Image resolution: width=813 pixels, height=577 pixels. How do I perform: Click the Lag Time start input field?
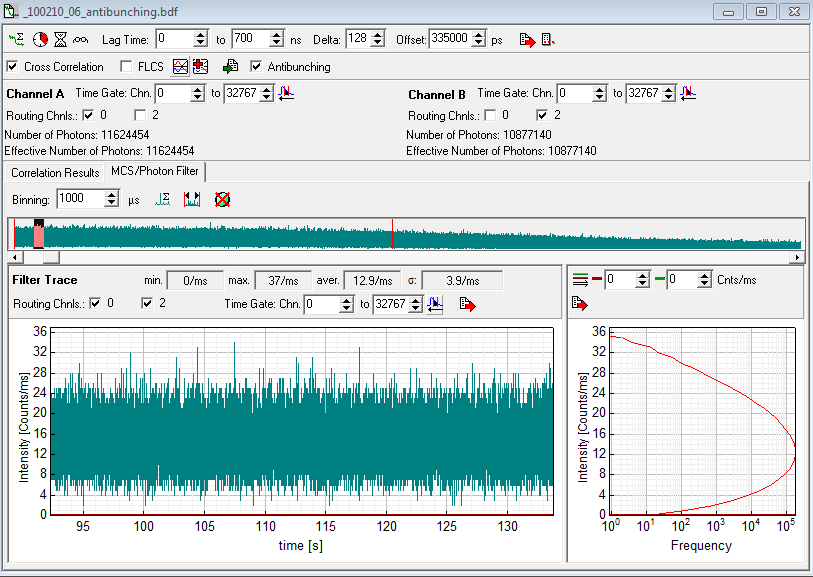[173, 39]
